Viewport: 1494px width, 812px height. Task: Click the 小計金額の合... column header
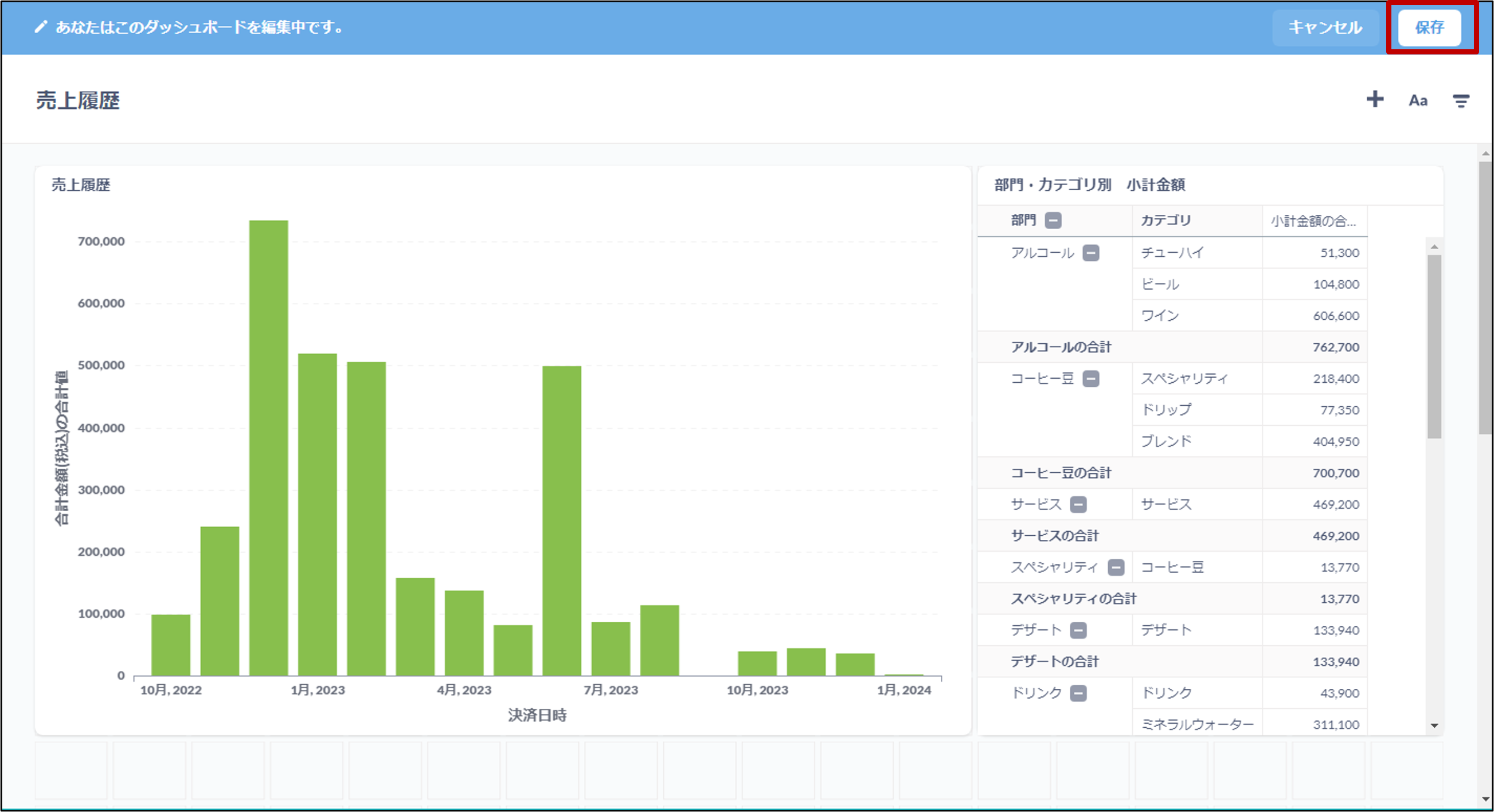1313,221
